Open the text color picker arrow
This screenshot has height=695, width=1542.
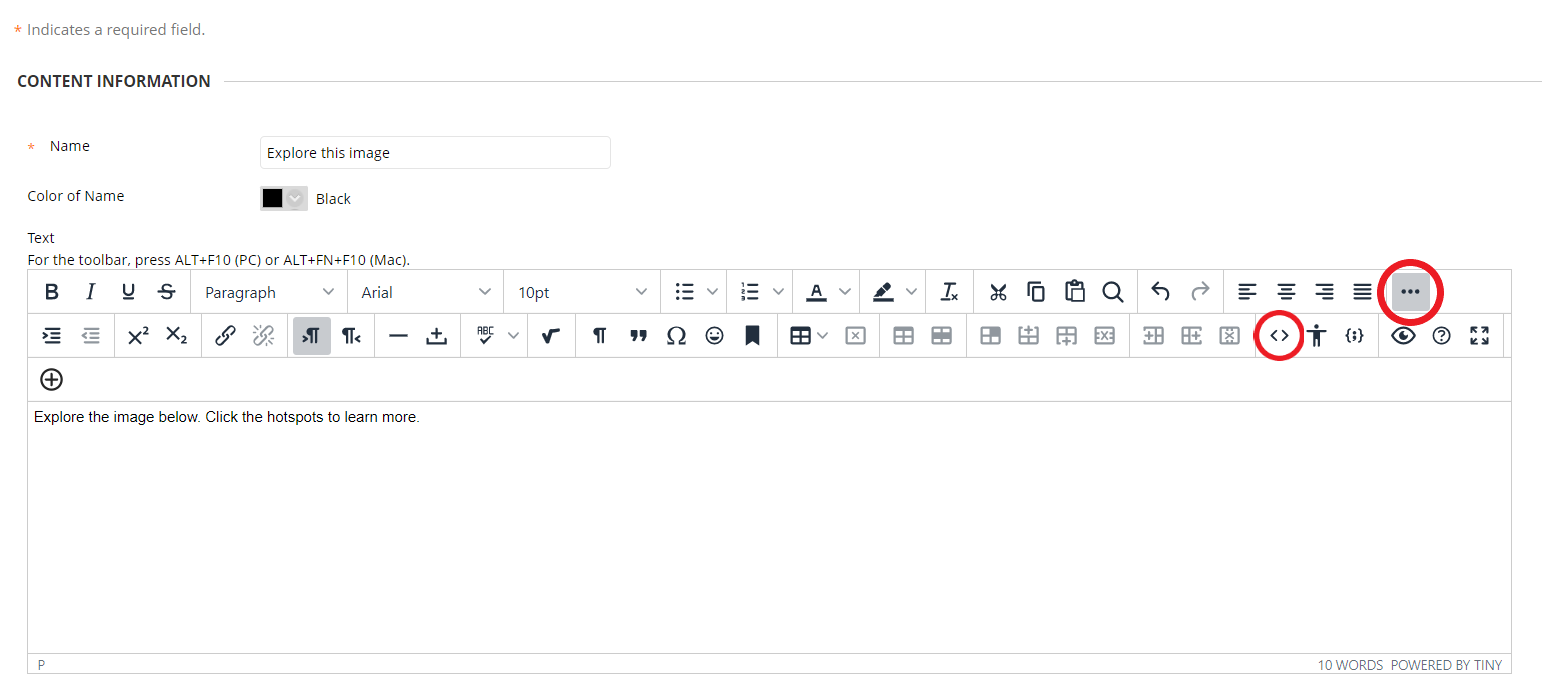[845, 292]
